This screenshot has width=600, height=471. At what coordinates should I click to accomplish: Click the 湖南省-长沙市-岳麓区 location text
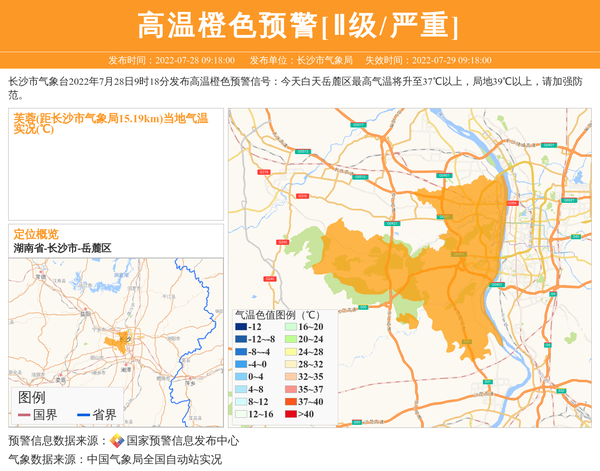point(62,247)
